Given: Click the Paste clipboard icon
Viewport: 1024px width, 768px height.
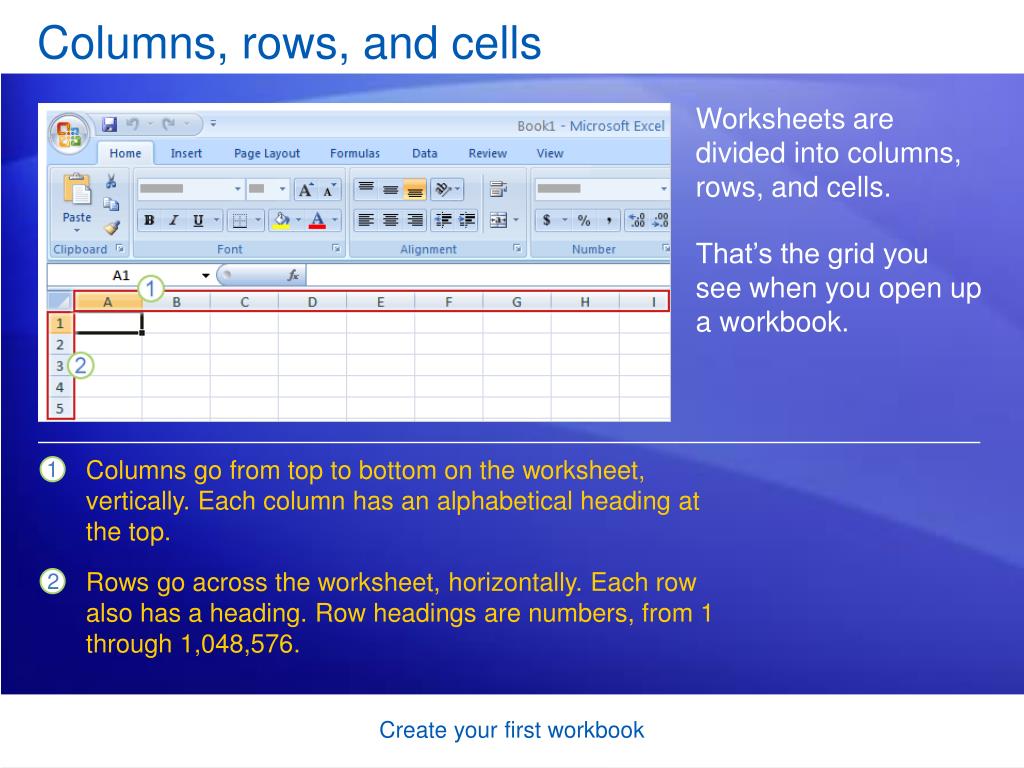Looking at the screenshot, I should 77,189.
